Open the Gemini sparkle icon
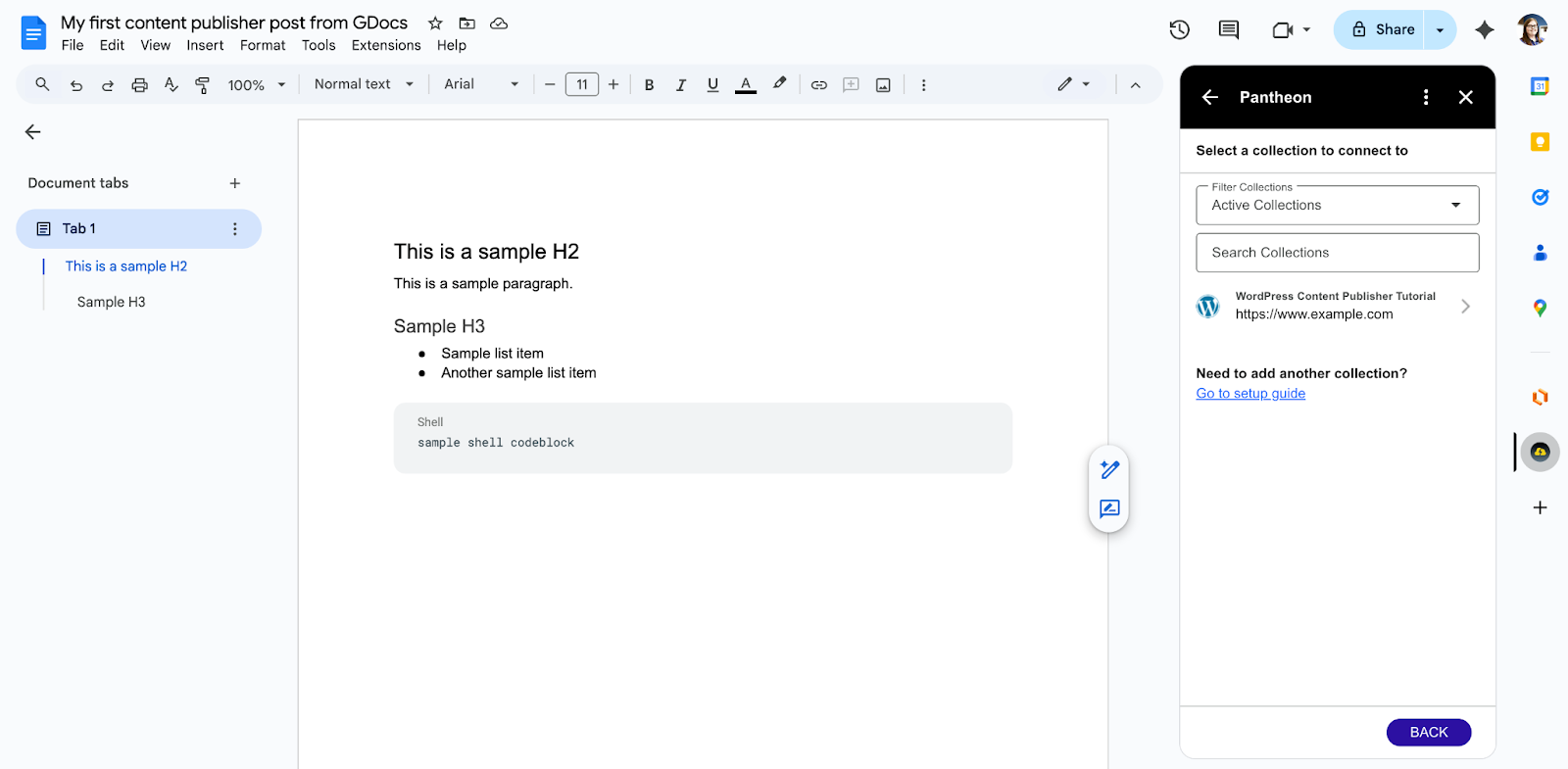This screenshot has height=769, width=1568. (x=1485, y=30)
